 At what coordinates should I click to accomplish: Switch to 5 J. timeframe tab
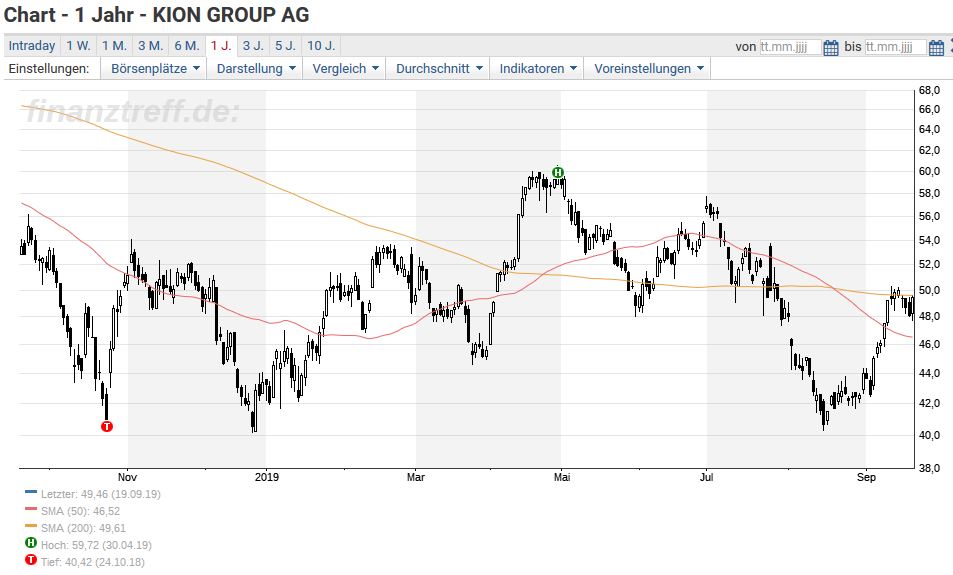[x=285, y=46]
